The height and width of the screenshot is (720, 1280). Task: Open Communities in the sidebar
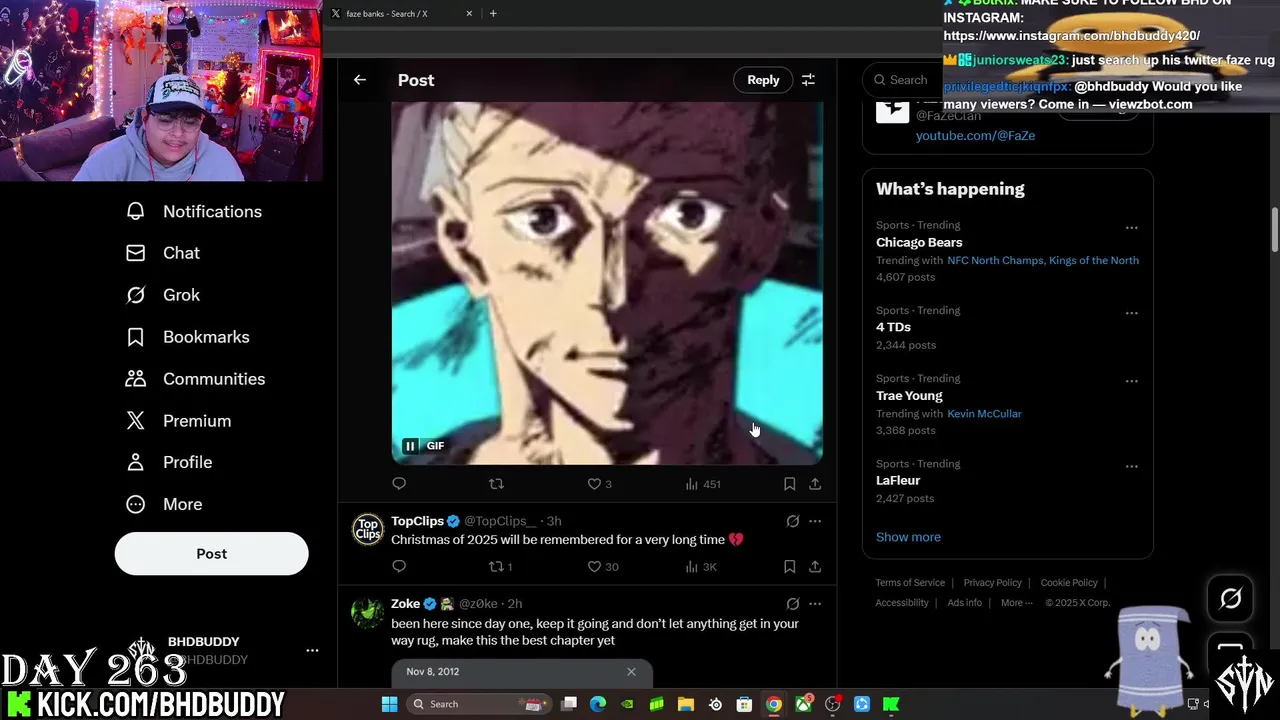coord(195,379)
